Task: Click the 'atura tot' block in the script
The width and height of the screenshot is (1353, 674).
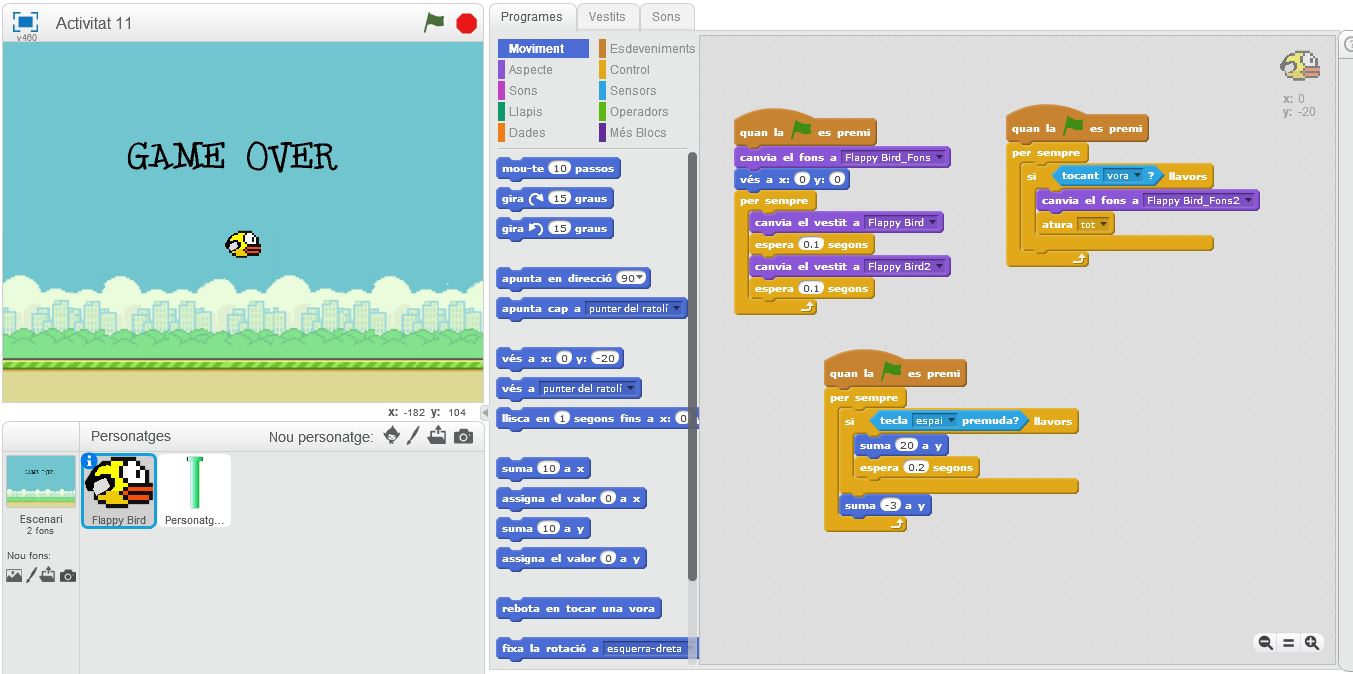Action: [x=1075, y=224]
